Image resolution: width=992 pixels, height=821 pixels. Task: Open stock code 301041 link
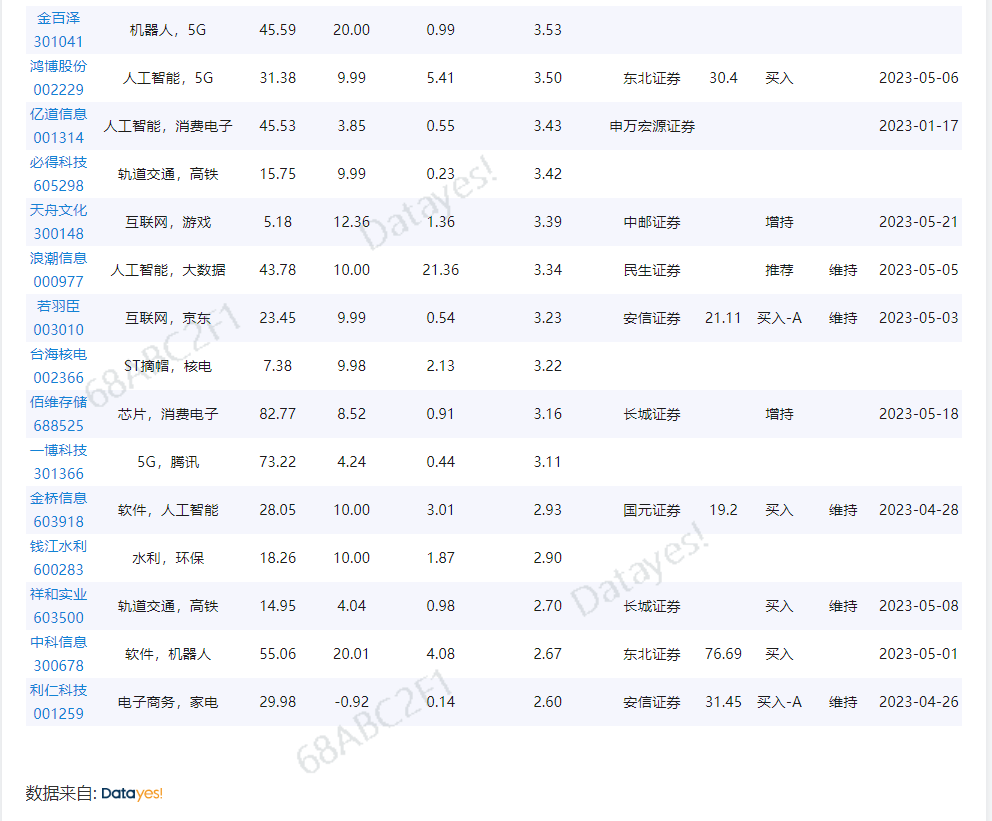tap(58, 42)
